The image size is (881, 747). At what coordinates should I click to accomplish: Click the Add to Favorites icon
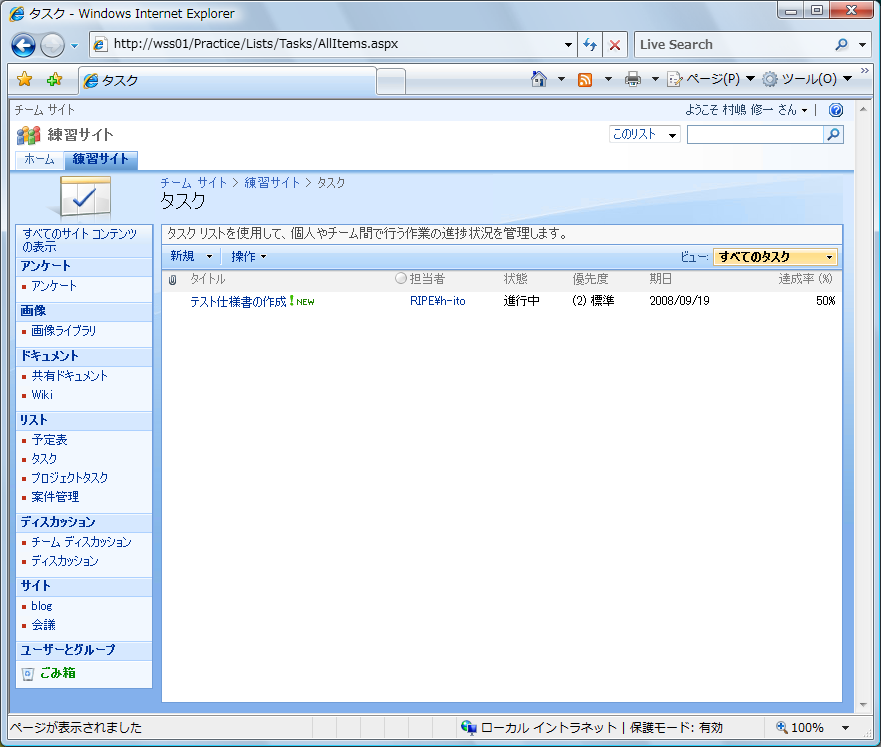click(54, 79)
